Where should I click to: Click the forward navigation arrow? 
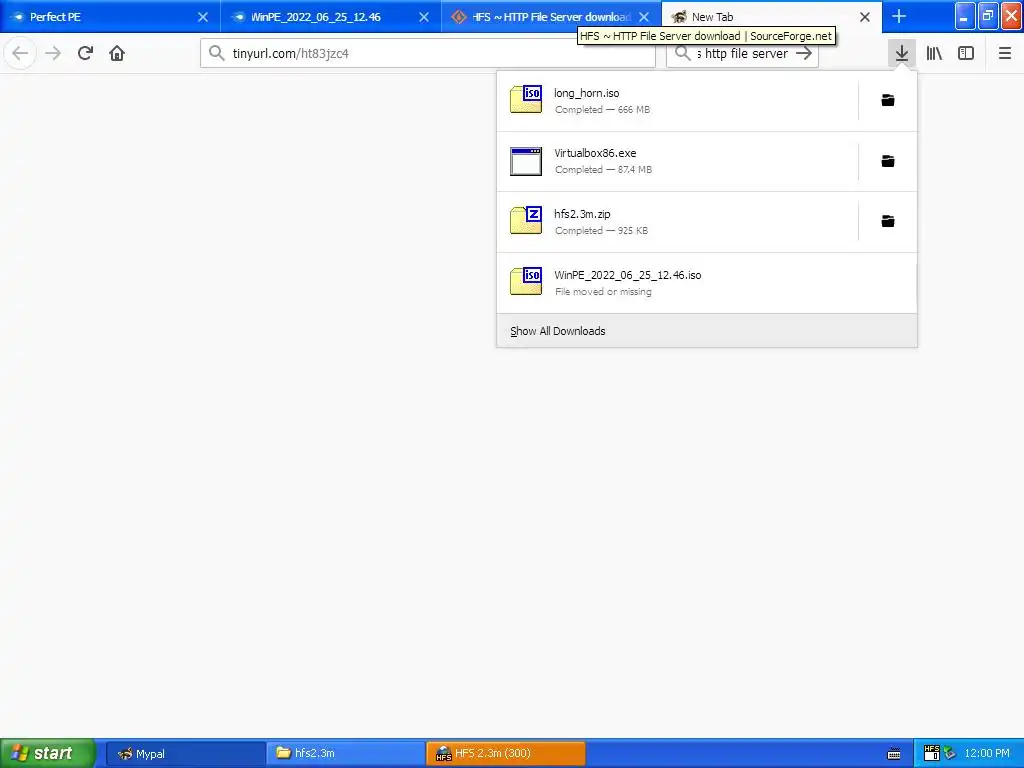click(53, 54)
